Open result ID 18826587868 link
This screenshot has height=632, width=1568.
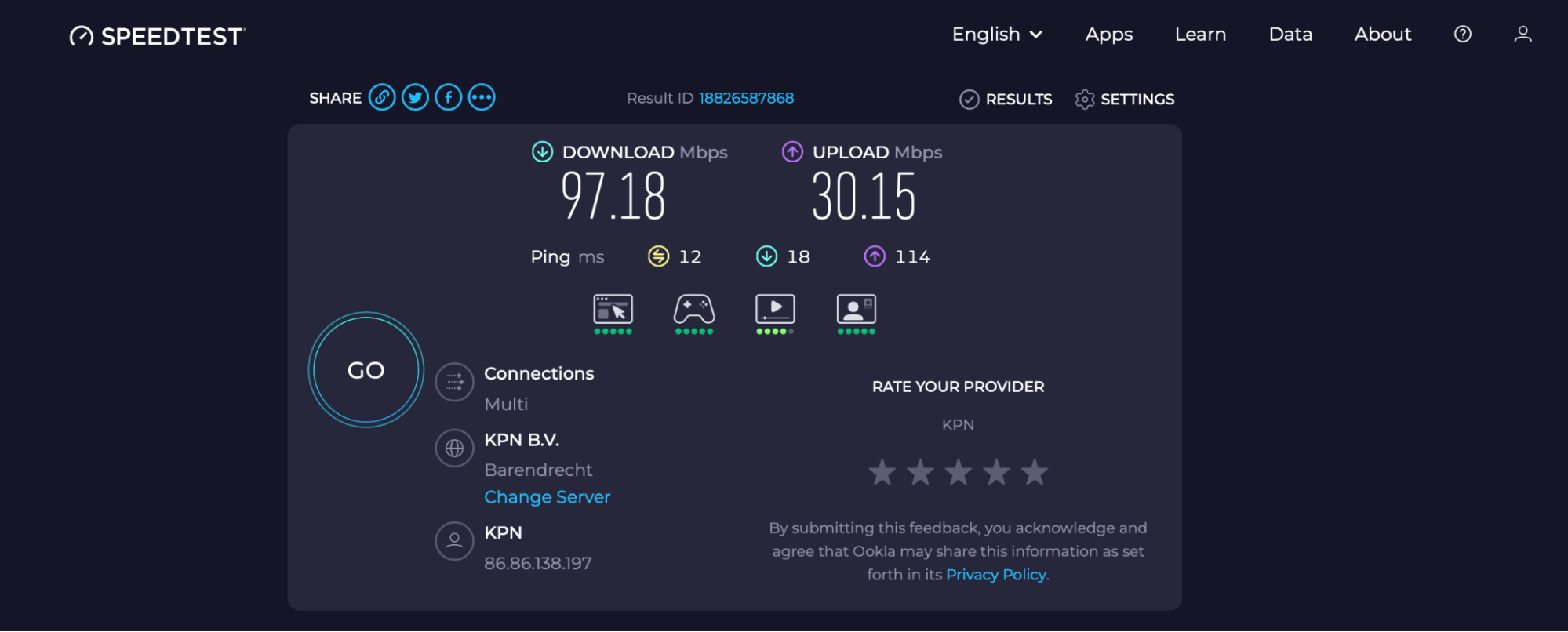[746, 98]
